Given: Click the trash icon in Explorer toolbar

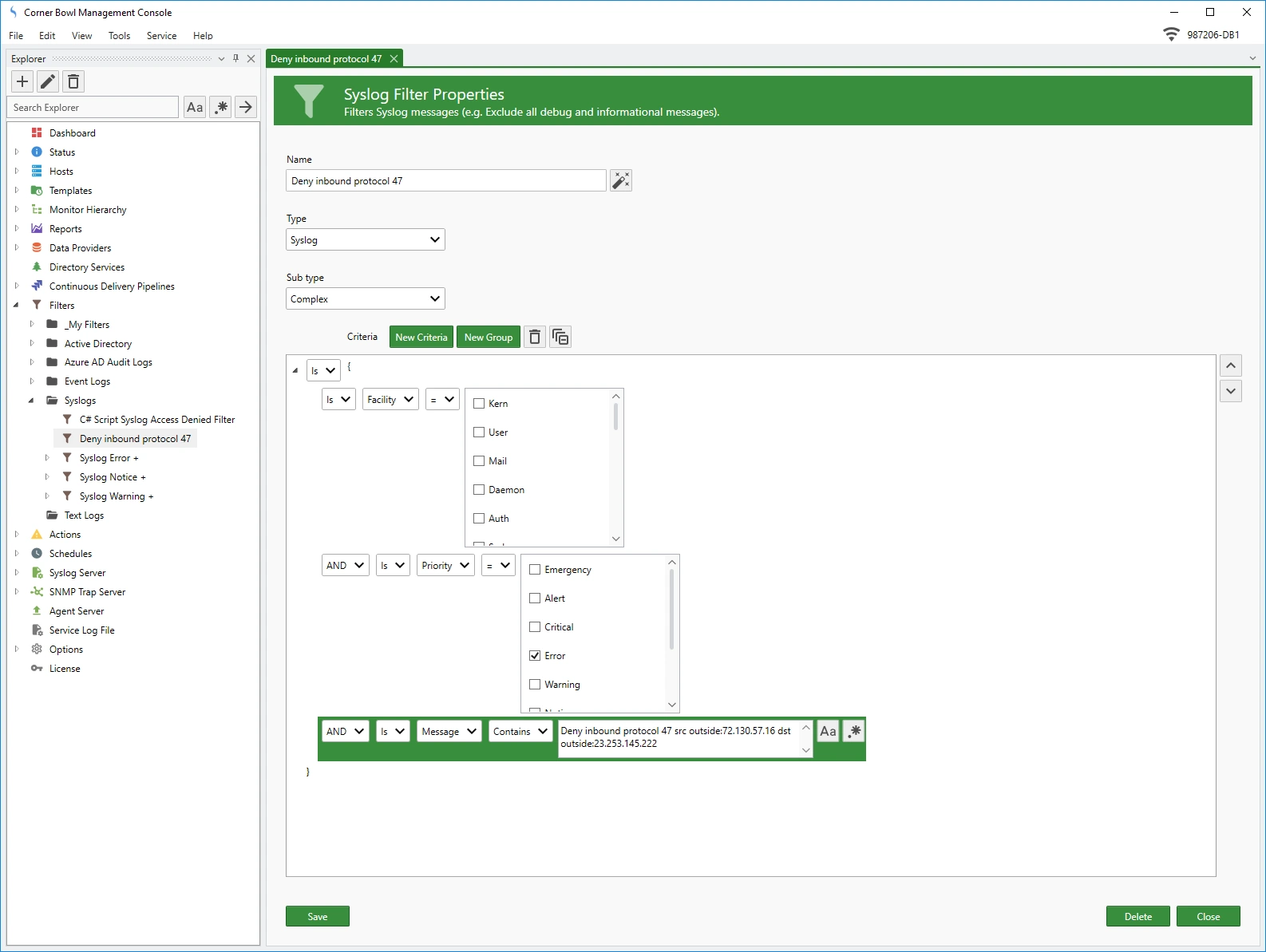Looking at the screenshot, I should [x=73, y=81].
